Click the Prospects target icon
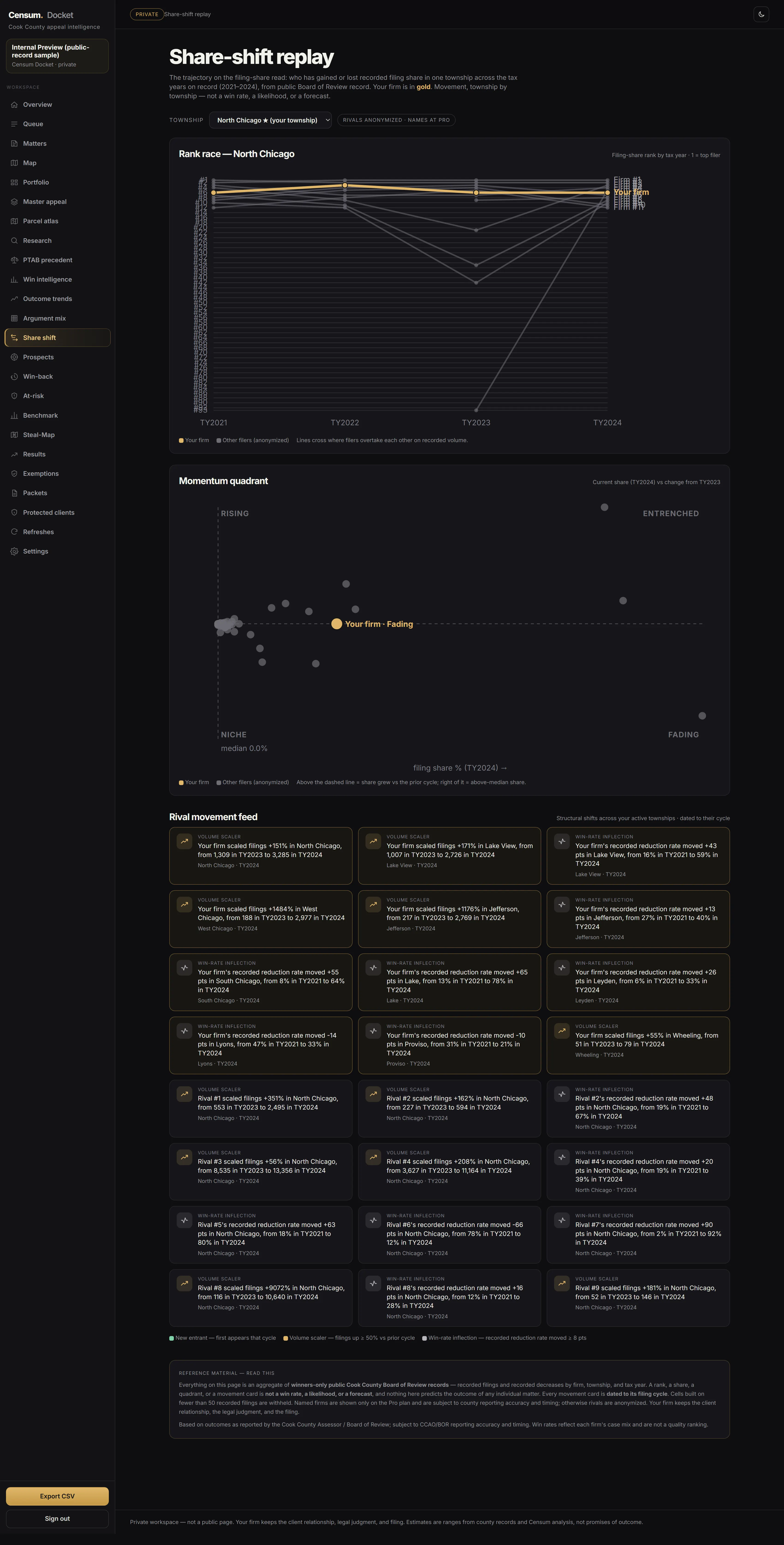This screenshot has width=784, height=1545. point(14,357)
